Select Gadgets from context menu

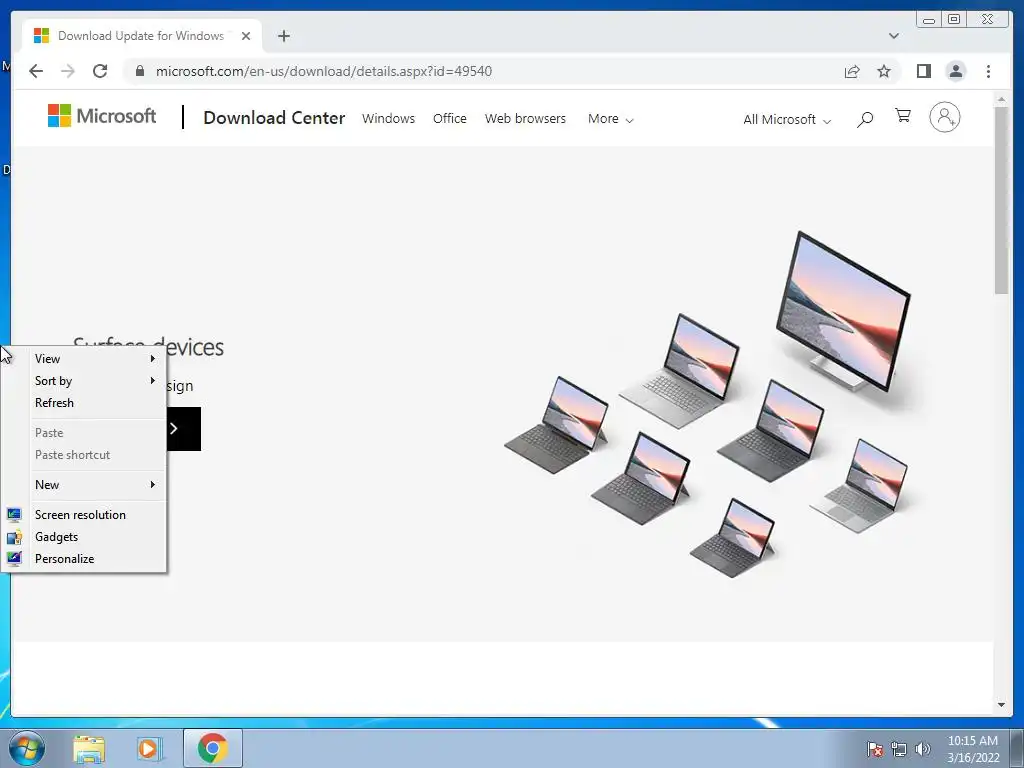84,537
